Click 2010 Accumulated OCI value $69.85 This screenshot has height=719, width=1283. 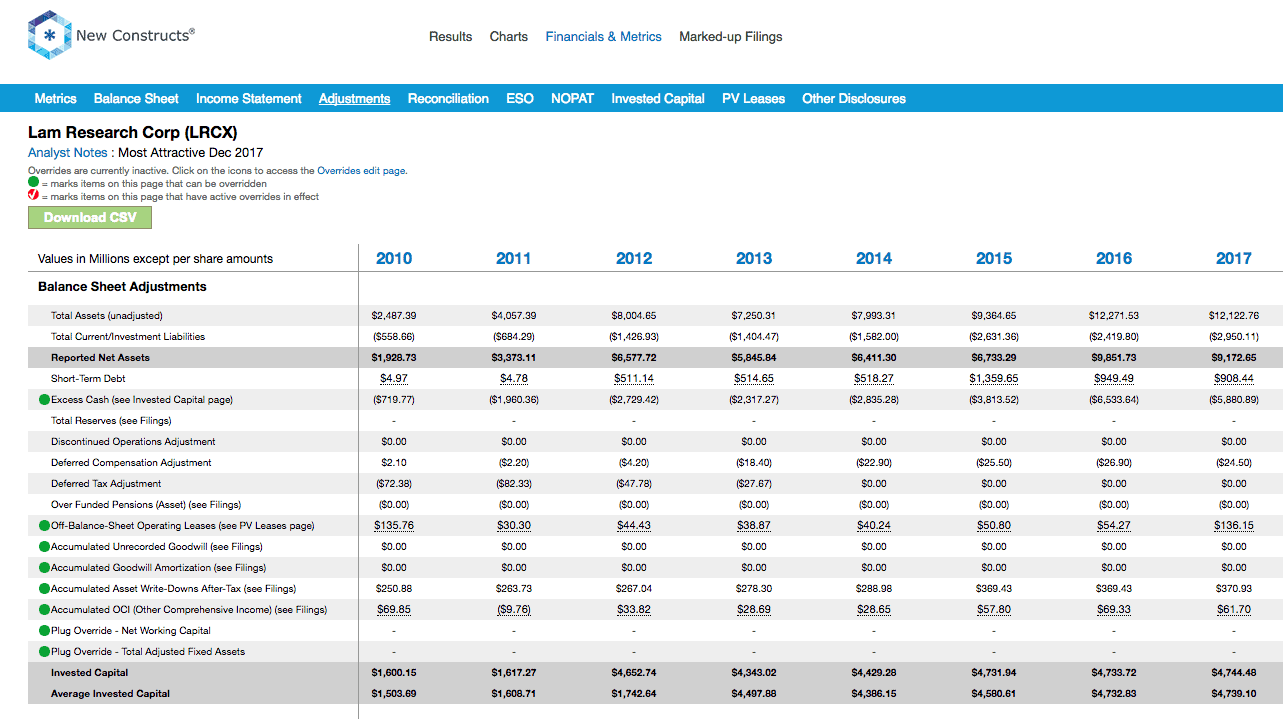pyautogui.click(x=394, y=610)
